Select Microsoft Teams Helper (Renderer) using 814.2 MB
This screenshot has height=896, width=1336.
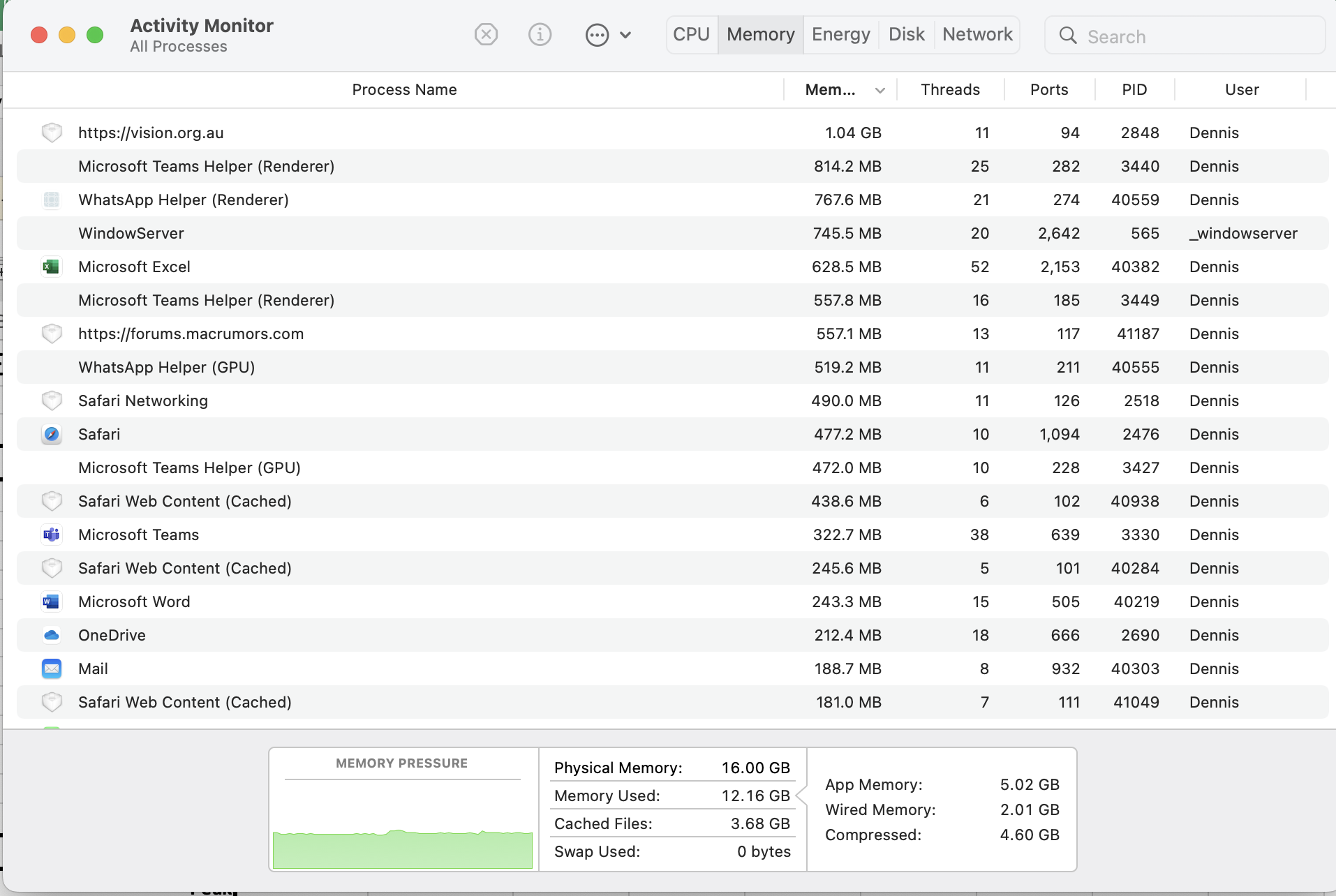tap(673, 166)
